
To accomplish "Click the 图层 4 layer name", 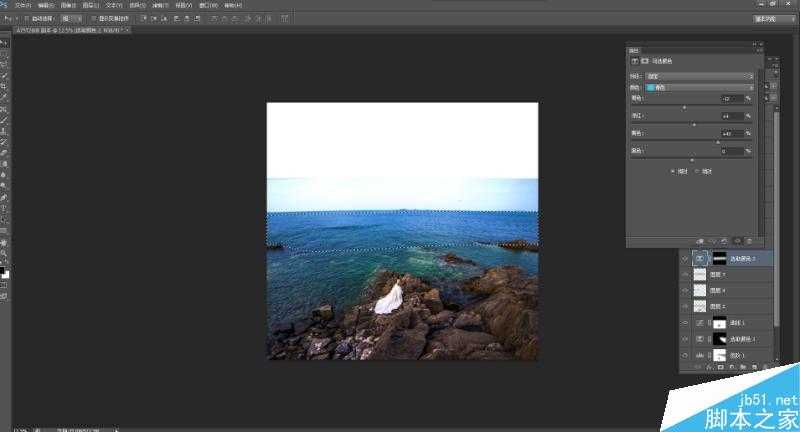I will [x=717, y=290].
